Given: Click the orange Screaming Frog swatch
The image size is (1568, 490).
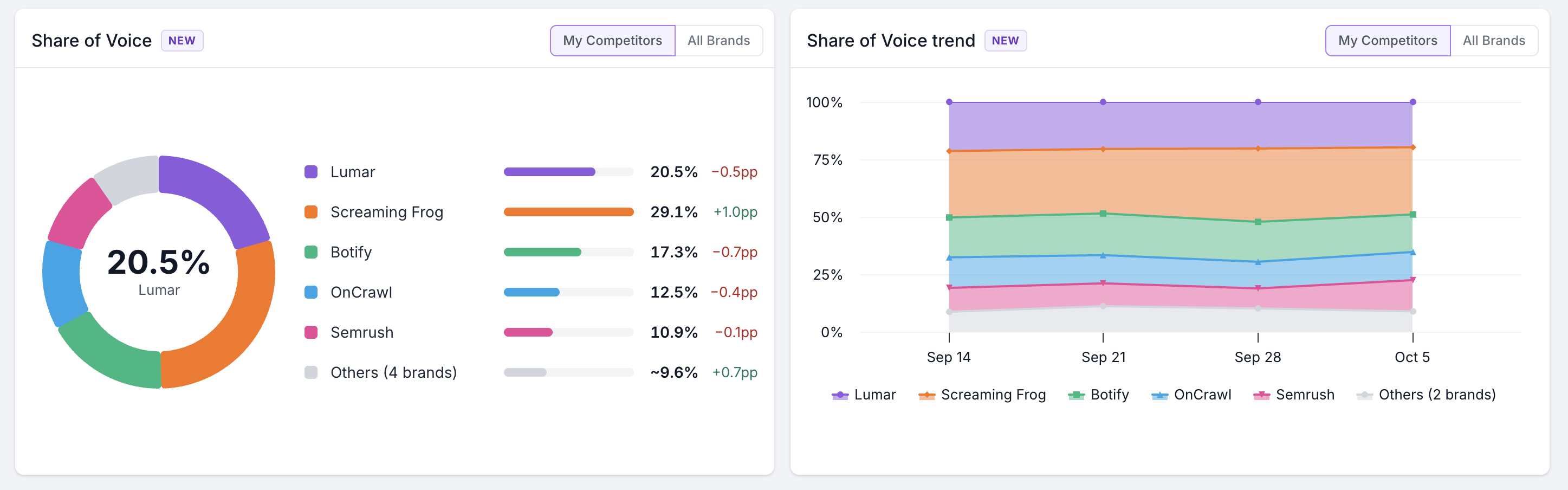Looking at the screenshot, I should point(311,212).
